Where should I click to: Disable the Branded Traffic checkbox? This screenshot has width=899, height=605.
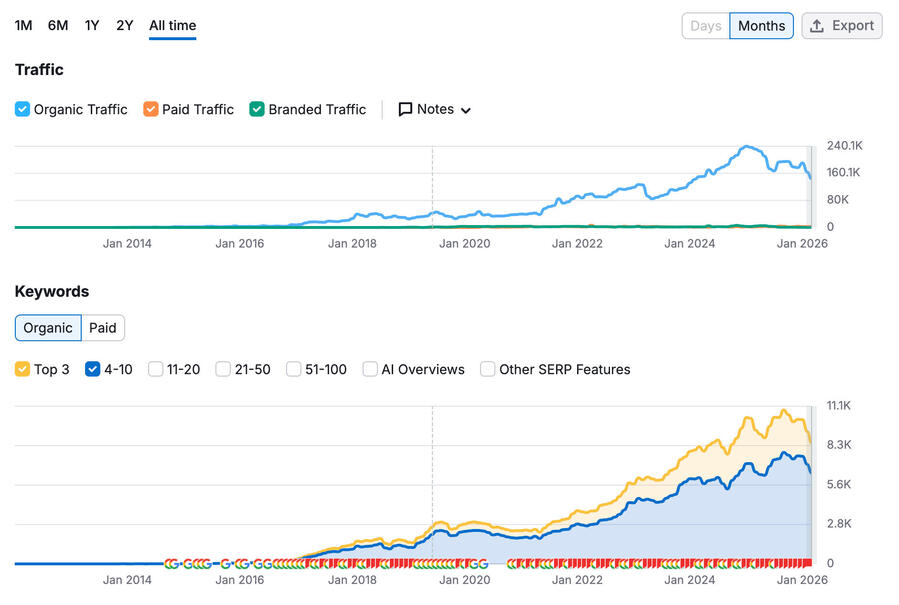[x=257, y=110]
